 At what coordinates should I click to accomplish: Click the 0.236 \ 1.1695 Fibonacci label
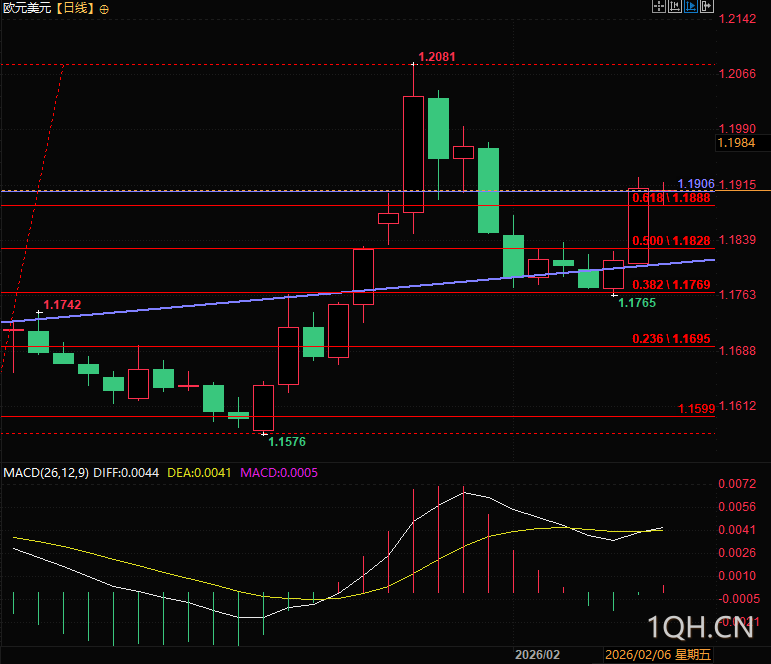point(671,338)
